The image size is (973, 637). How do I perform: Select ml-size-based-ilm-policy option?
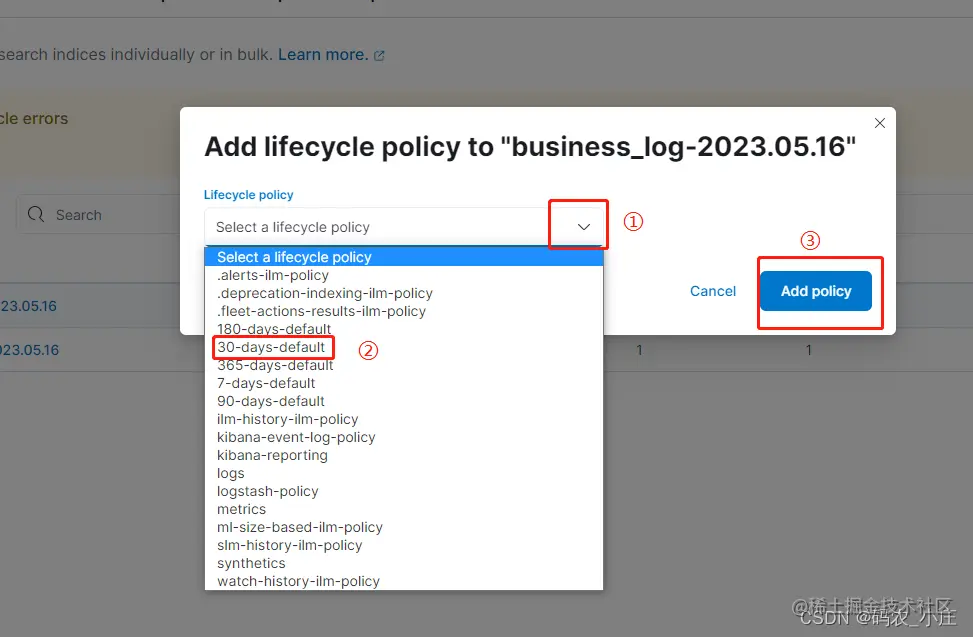pyautogui.click(x=404, y=527)
